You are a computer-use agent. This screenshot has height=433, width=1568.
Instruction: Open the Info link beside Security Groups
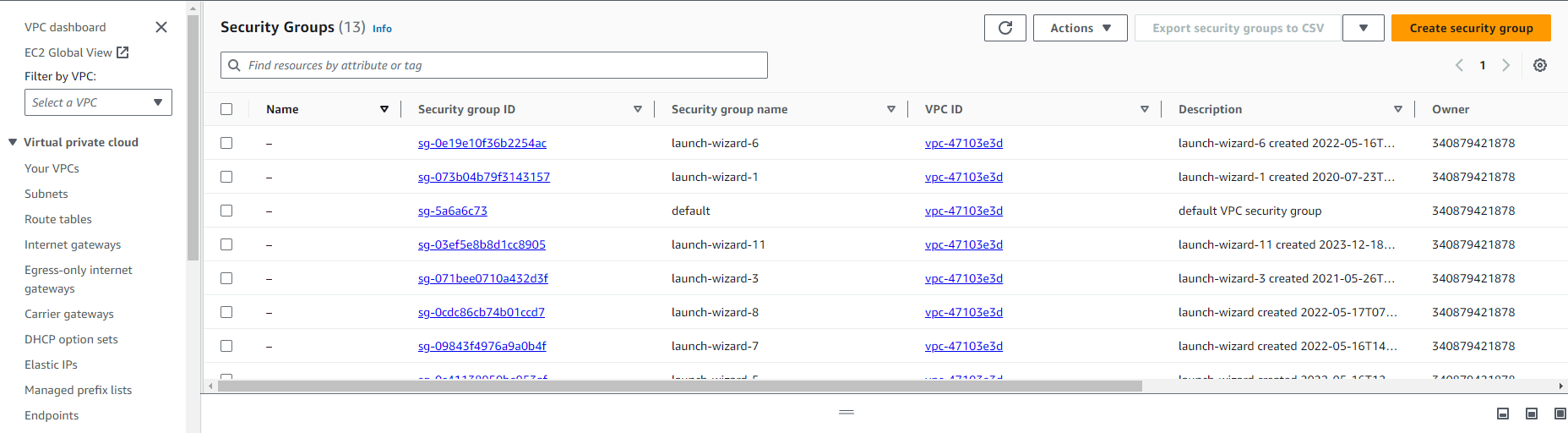point(382,28)
